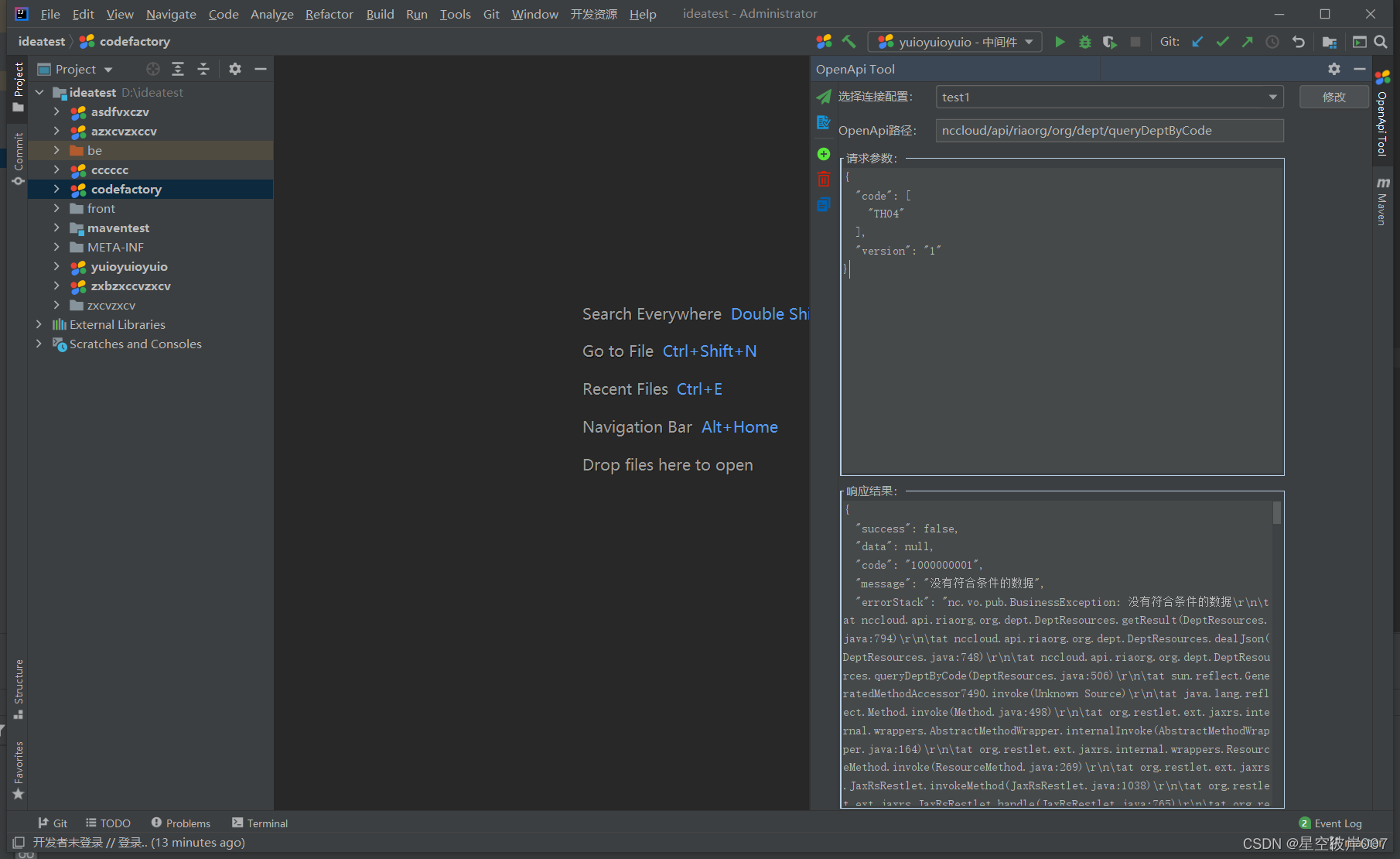Viewport: 1400px width, 859px height.
Task: Click the Git rollback arrow icon
Action: [1298, 42]
